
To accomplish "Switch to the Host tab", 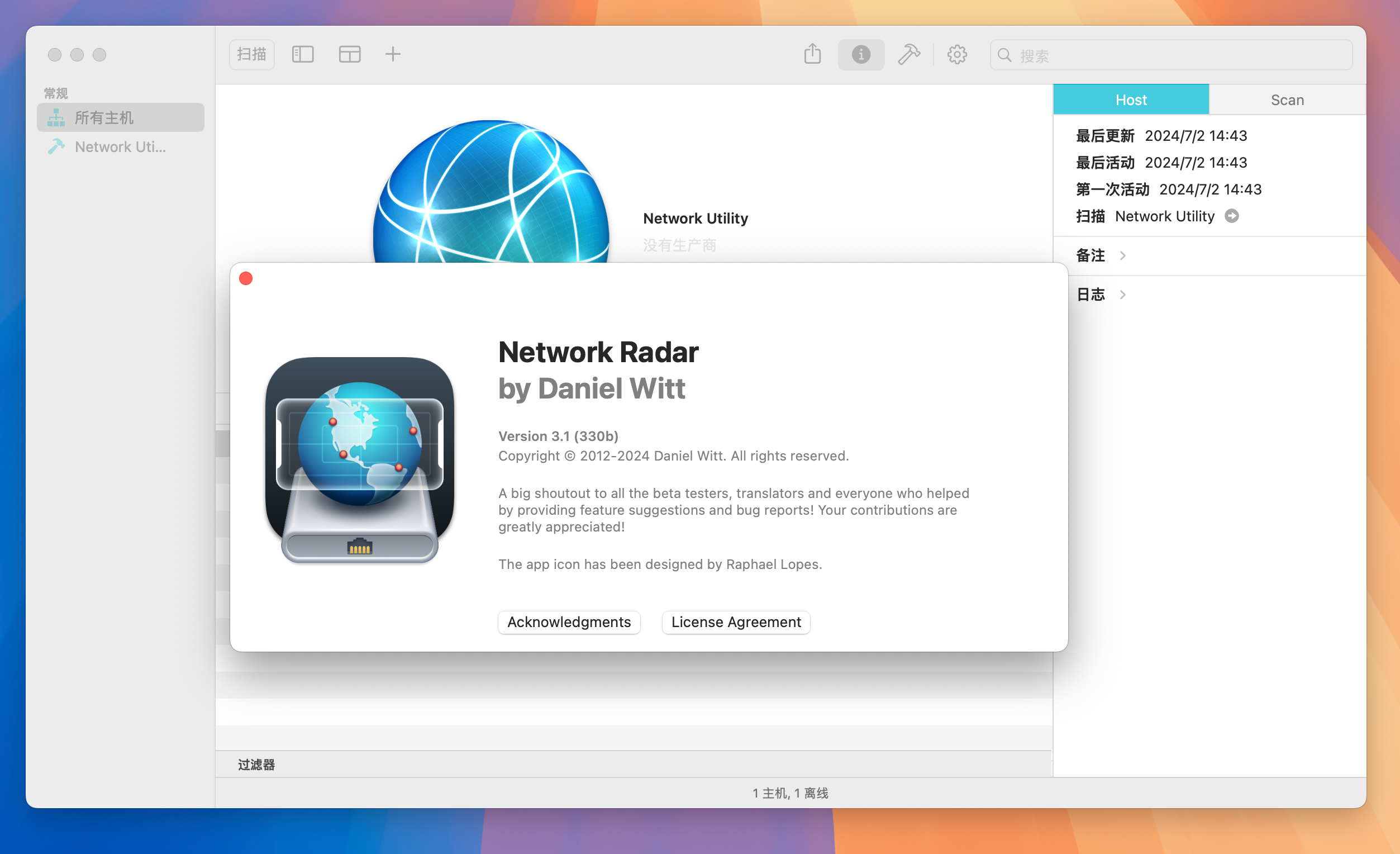I will click(x=1130, y=99).
